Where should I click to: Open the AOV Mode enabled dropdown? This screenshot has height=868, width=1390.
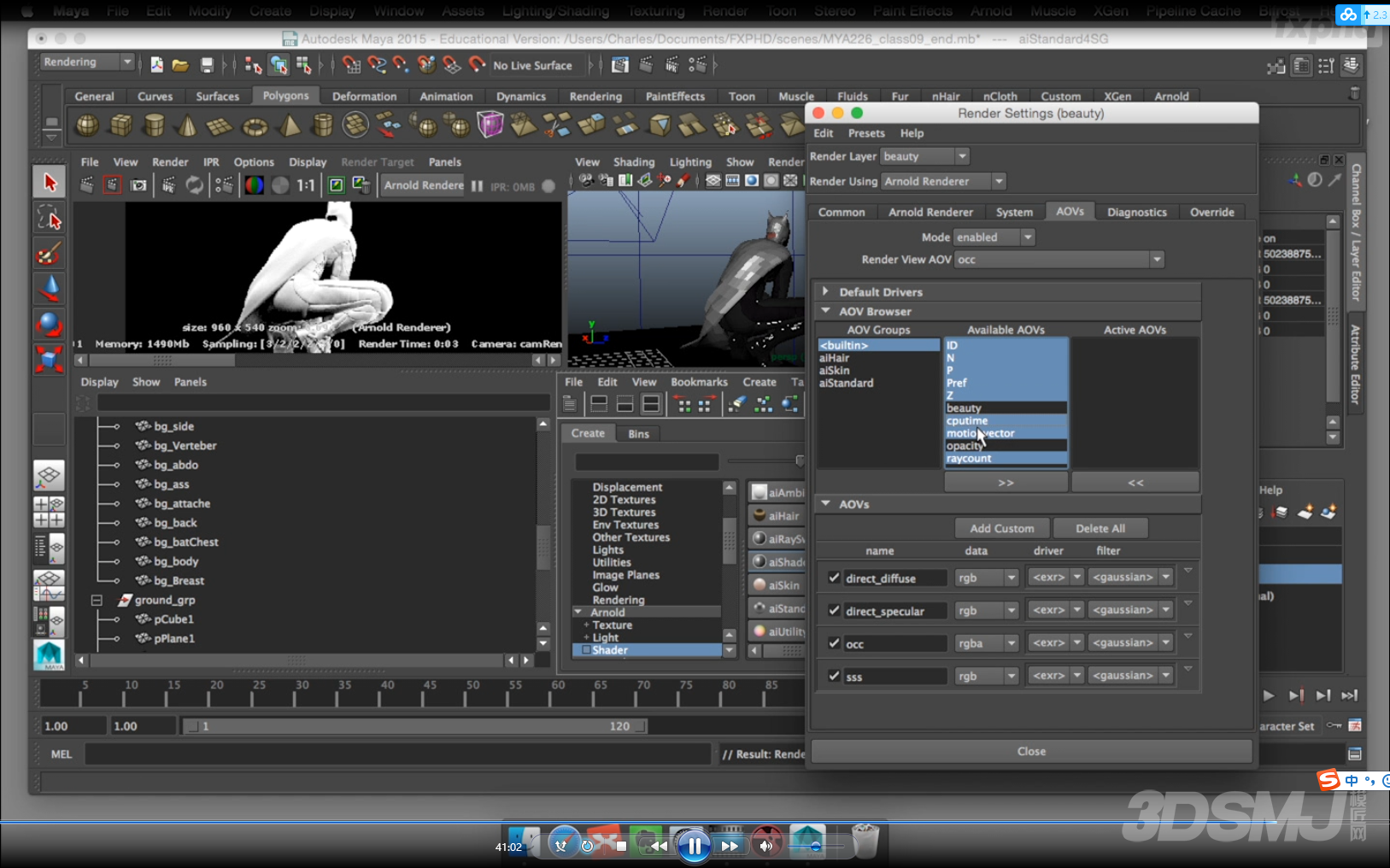pos(994,238)
